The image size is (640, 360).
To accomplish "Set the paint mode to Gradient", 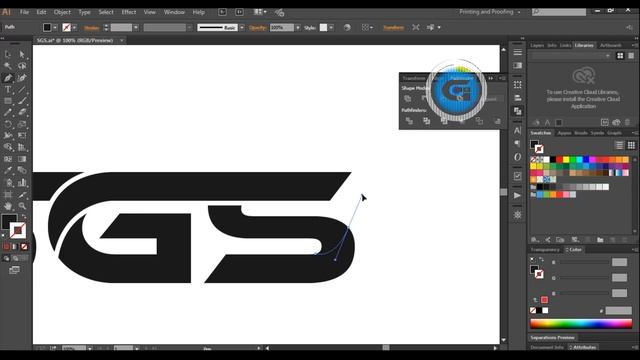I will point(15,247).
